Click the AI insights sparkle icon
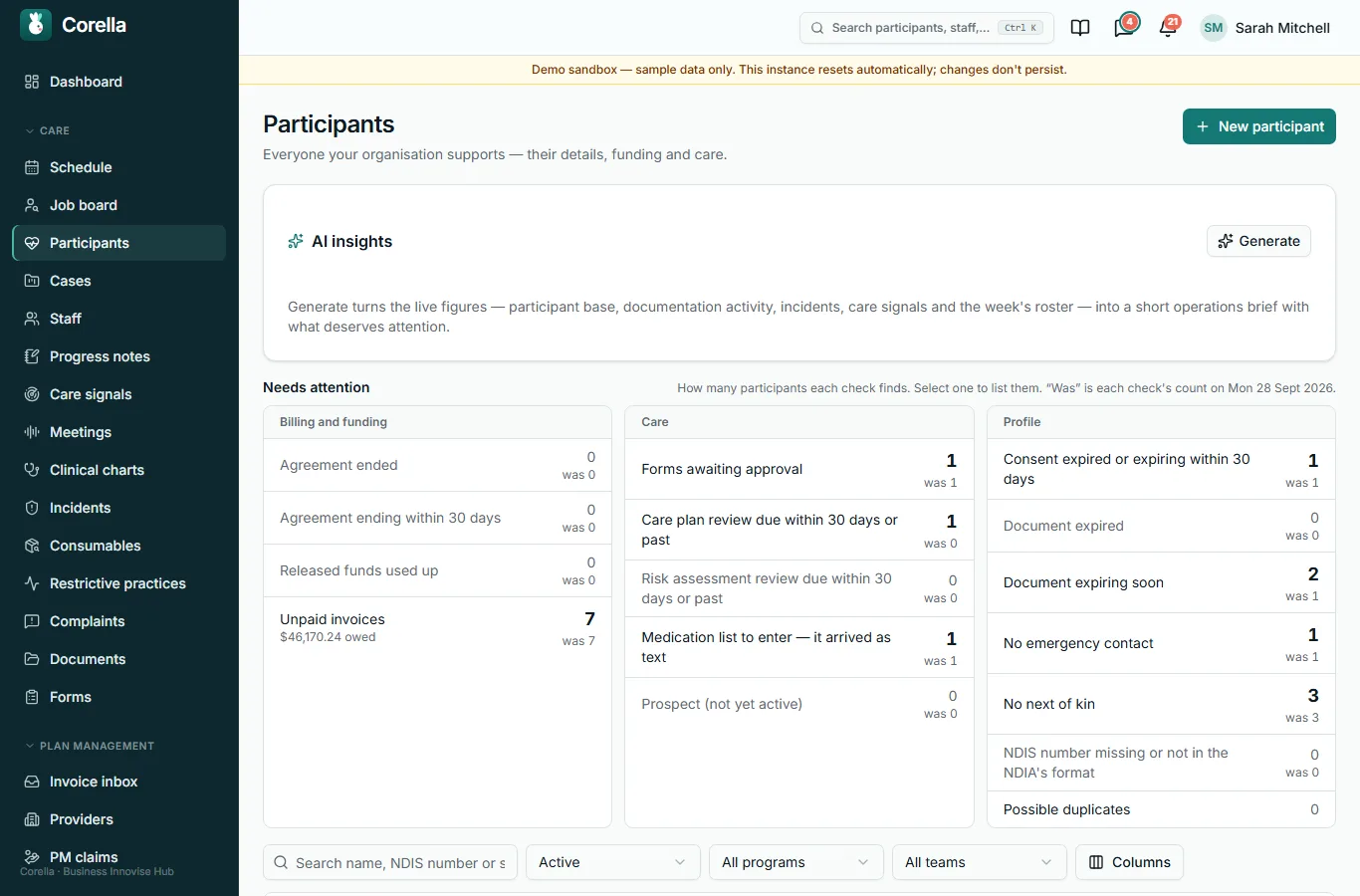This screenshot has width=1360, height=896. [x=296, y=241]
